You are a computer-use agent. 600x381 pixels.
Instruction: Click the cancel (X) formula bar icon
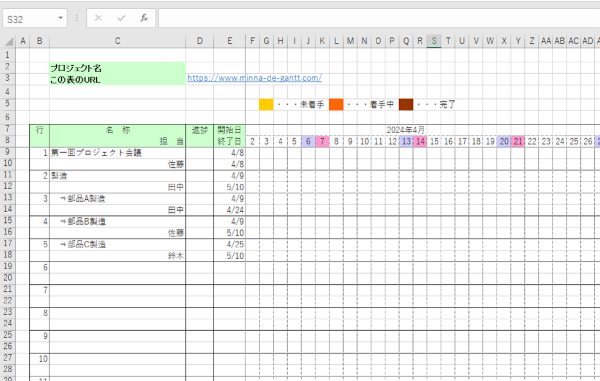(x=98, y=18)
